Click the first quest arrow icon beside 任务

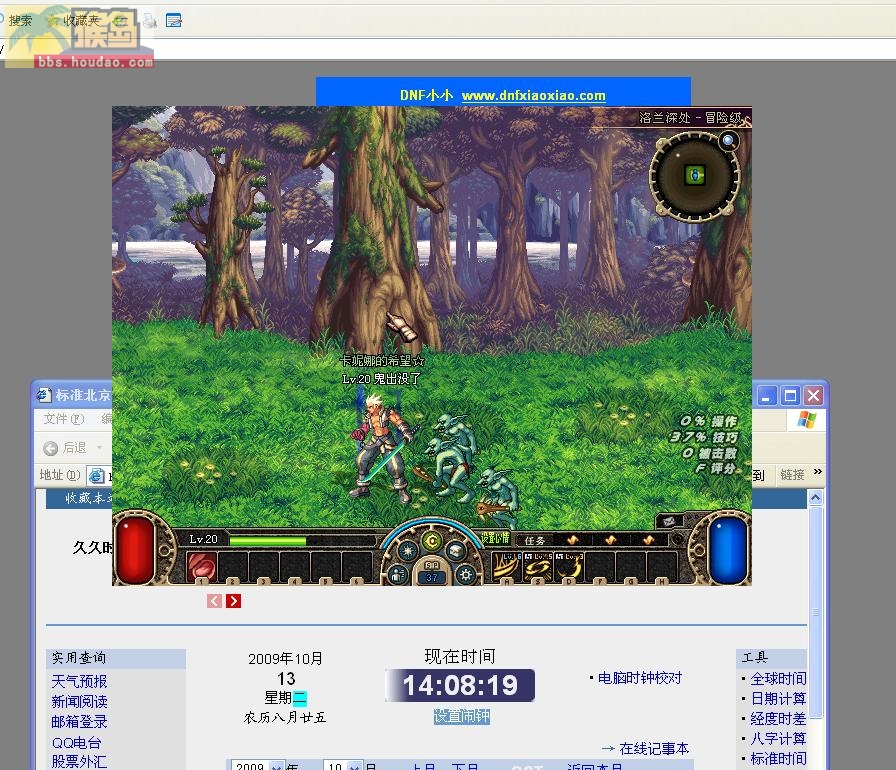(572, 540)
